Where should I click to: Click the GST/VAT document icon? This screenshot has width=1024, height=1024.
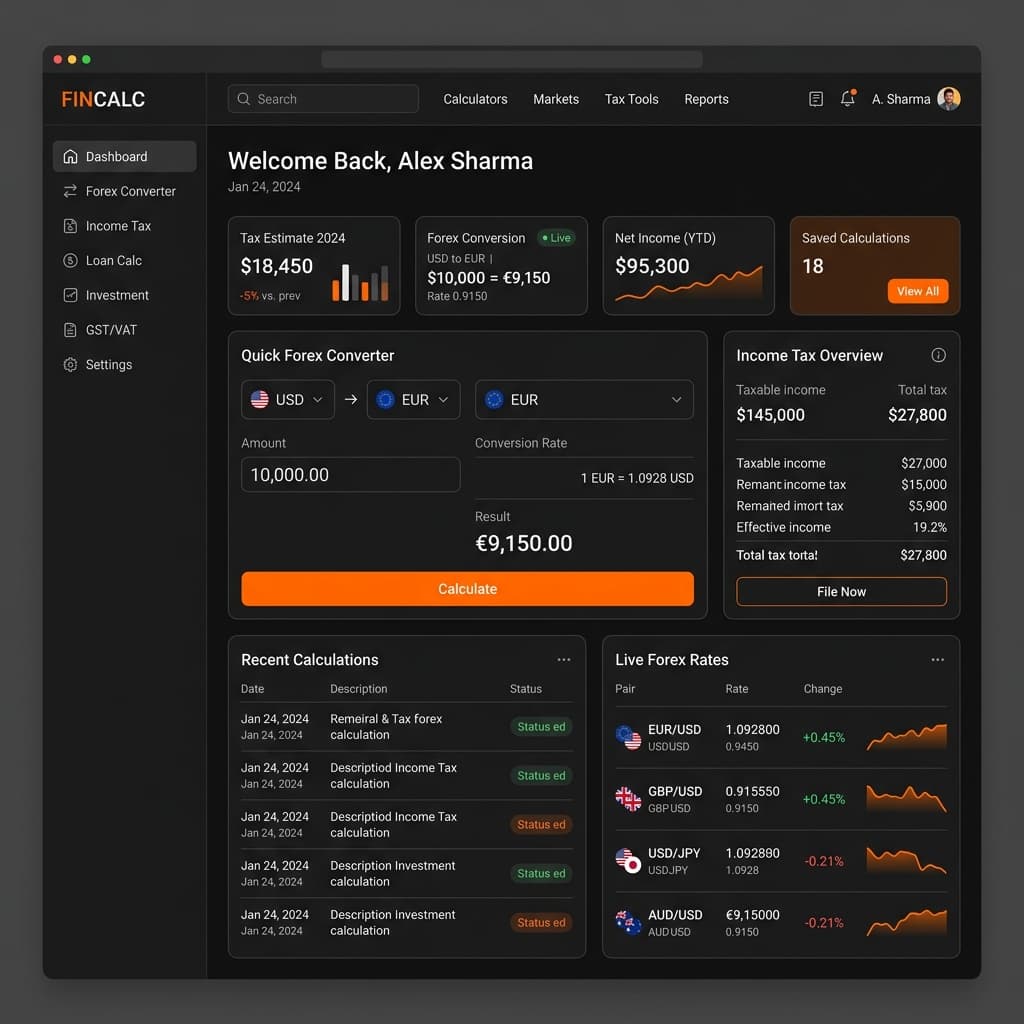pos(70,330)
